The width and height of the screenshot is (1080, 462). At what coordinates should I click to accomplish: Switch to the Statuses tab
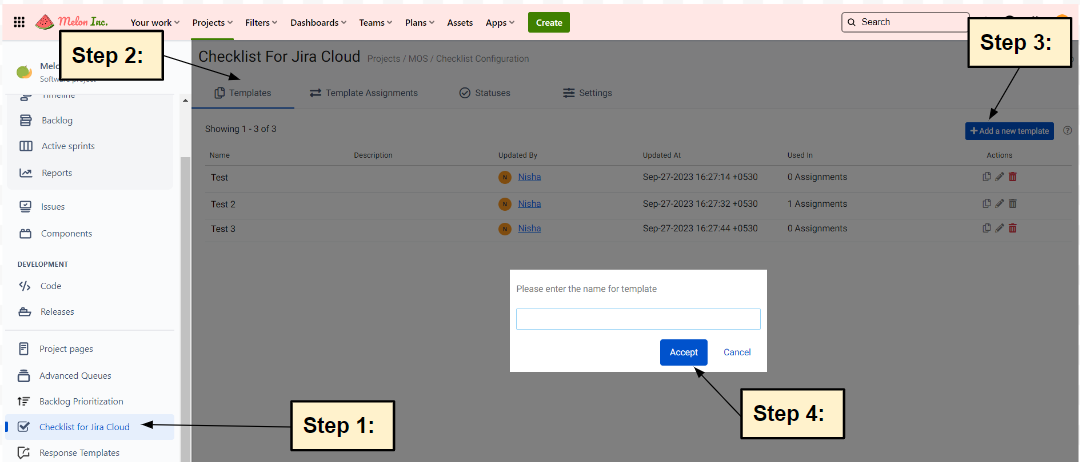(485, 93)
